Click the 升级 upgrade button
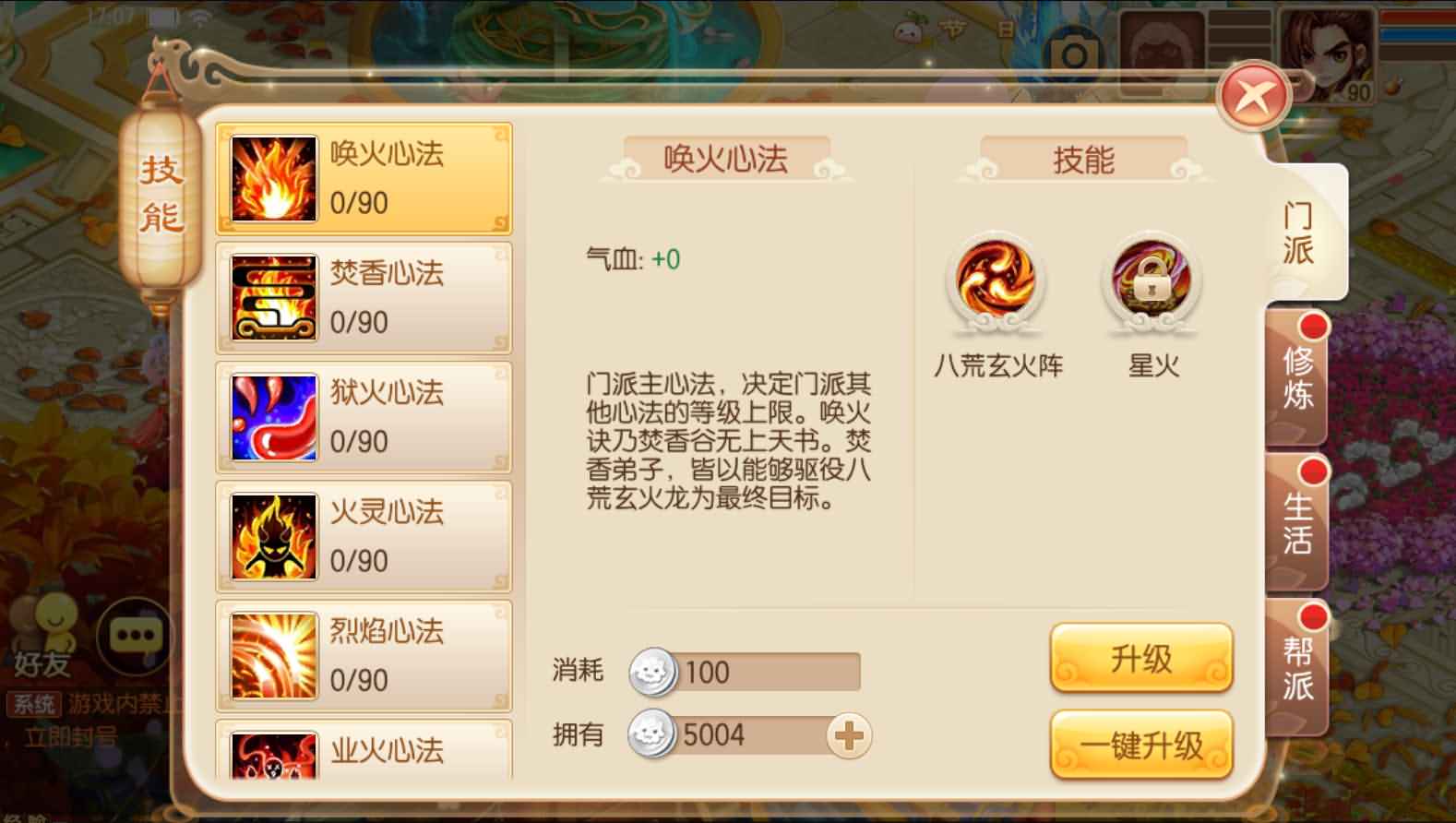1456x823 pixels. pyautogui.click(x=1141, y=658)
